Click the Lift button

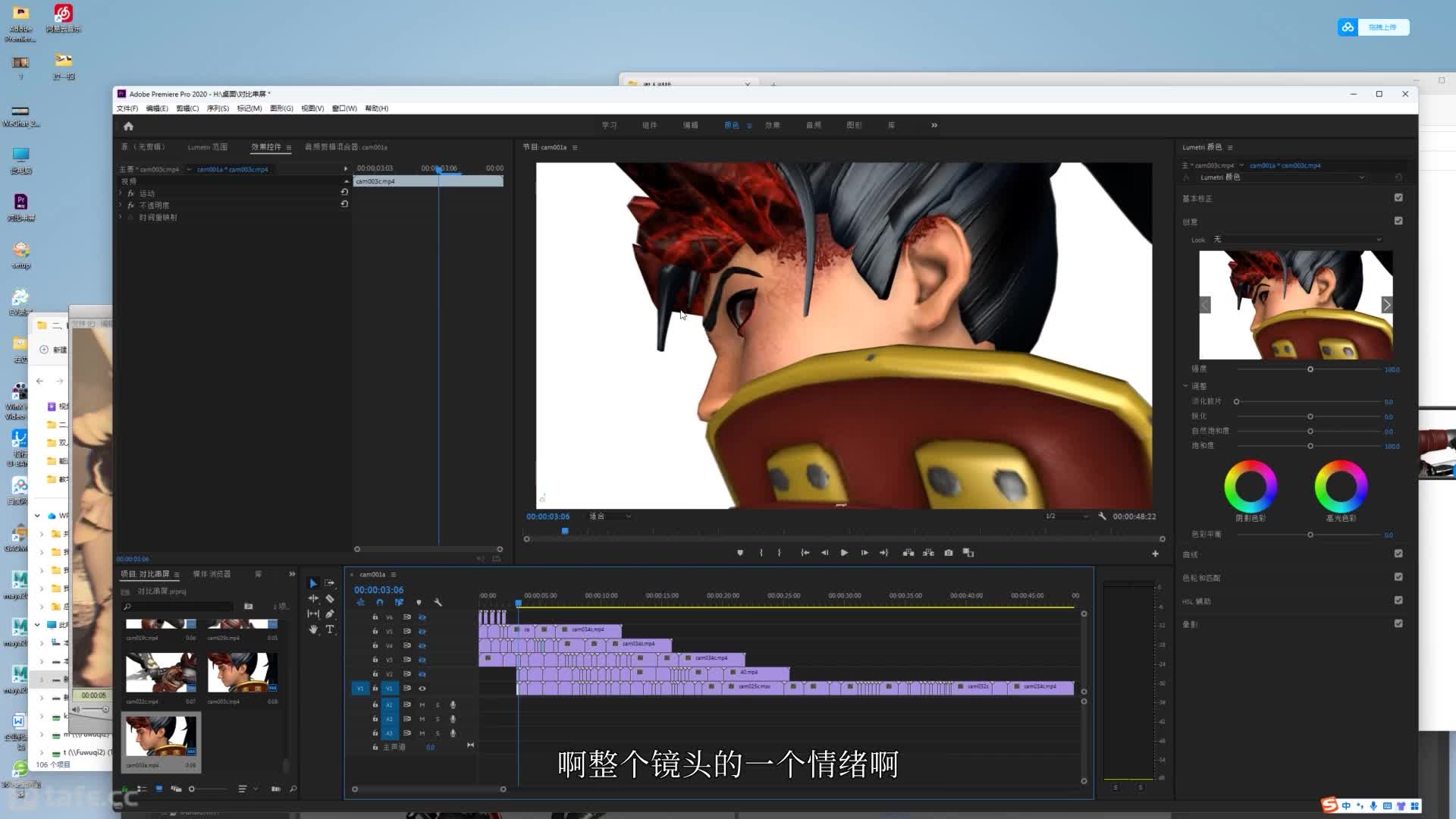(908, 553)
